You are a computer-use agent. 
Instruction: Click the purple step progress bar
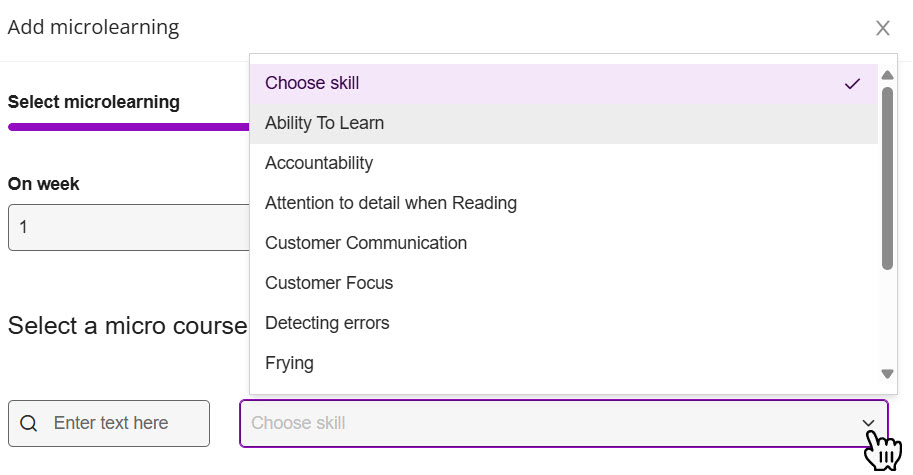coord(129,127)
